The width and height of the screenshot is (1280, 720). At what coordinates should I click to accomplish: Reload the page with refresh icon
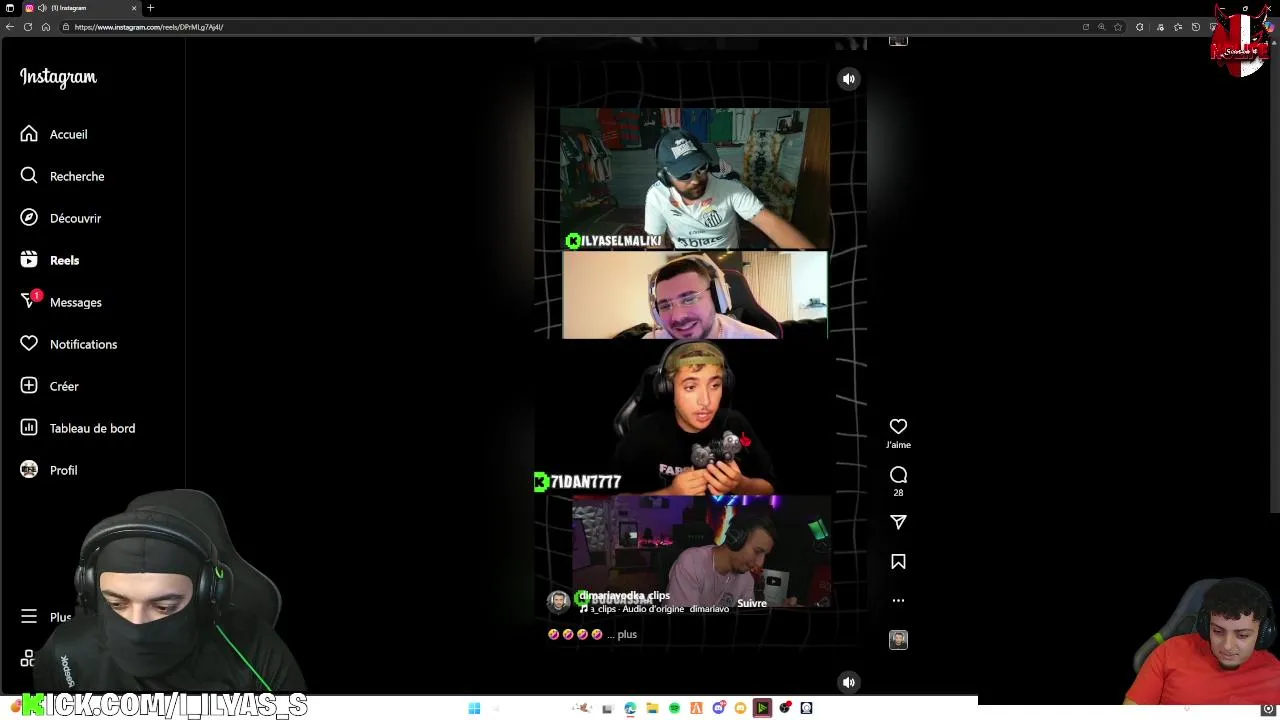(28, 27)
